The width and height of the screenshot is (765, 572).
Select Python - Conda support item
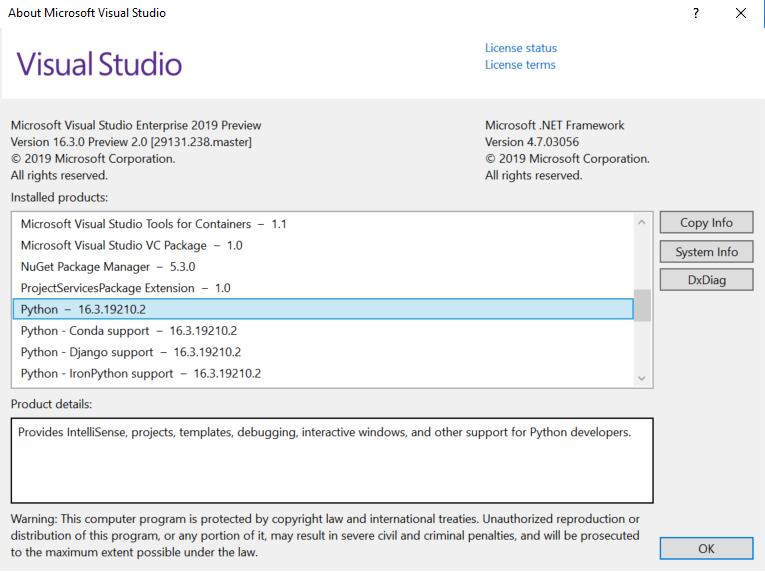point(323,331)
